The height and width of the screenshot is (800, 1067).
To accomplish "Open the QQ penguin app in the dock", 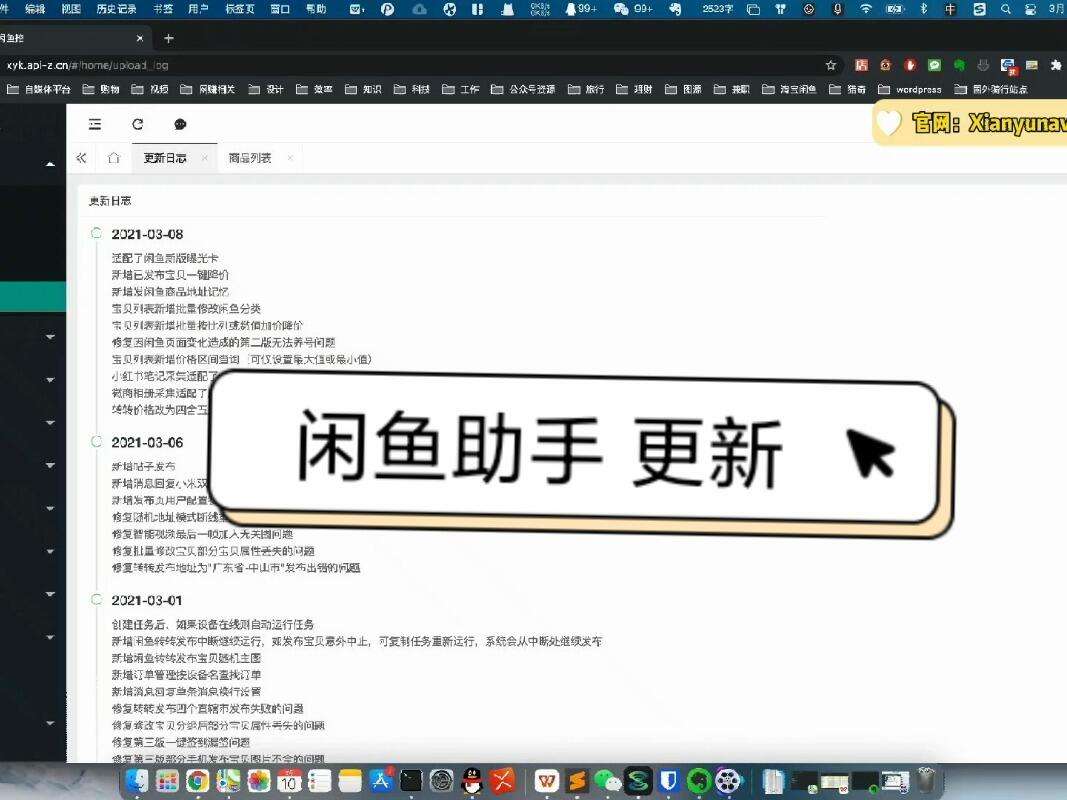I will 472,781.
